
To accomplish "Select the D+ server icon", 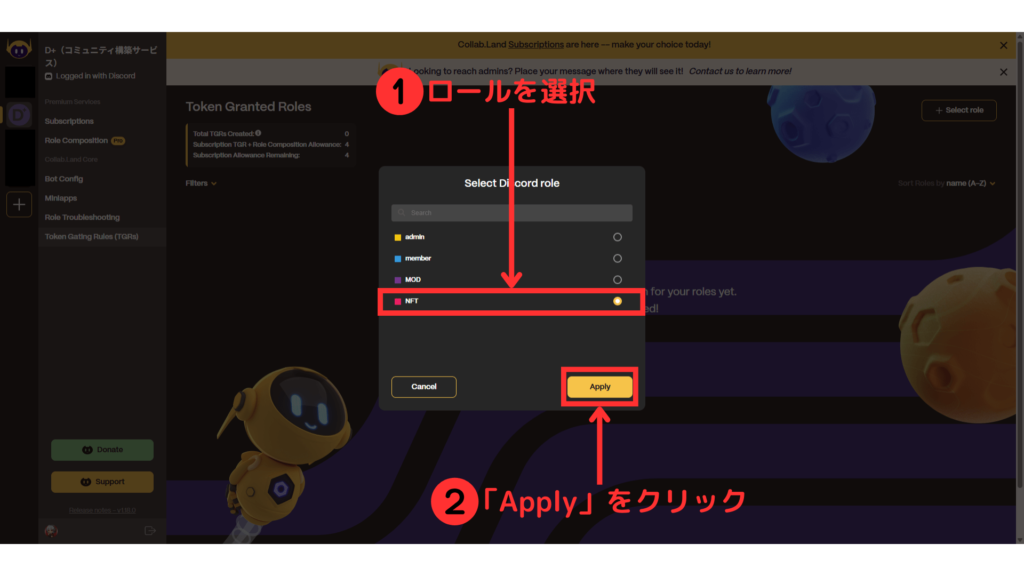I will tap(19, 115).
